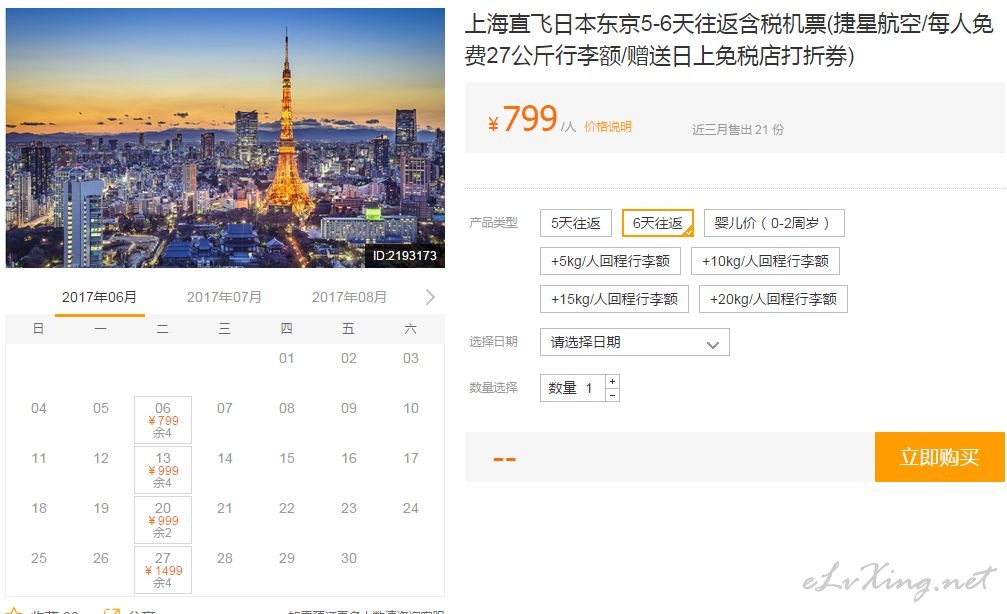Choose +10kg/人回程行李额 option
Screen dimensions: 1007x614
[x=765, y=261]
